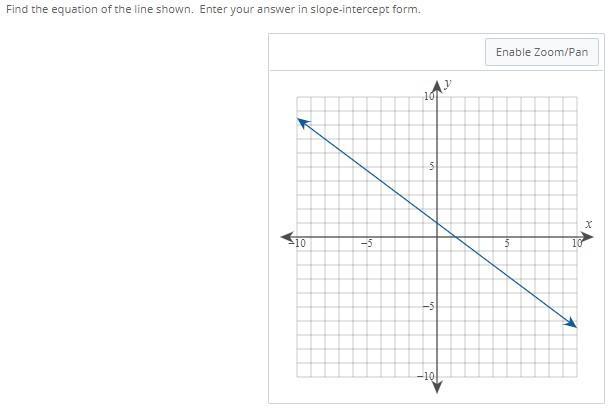Click the x axis label letter
Viewport: 616px width, 415px height.
click(x=588, y=224)
